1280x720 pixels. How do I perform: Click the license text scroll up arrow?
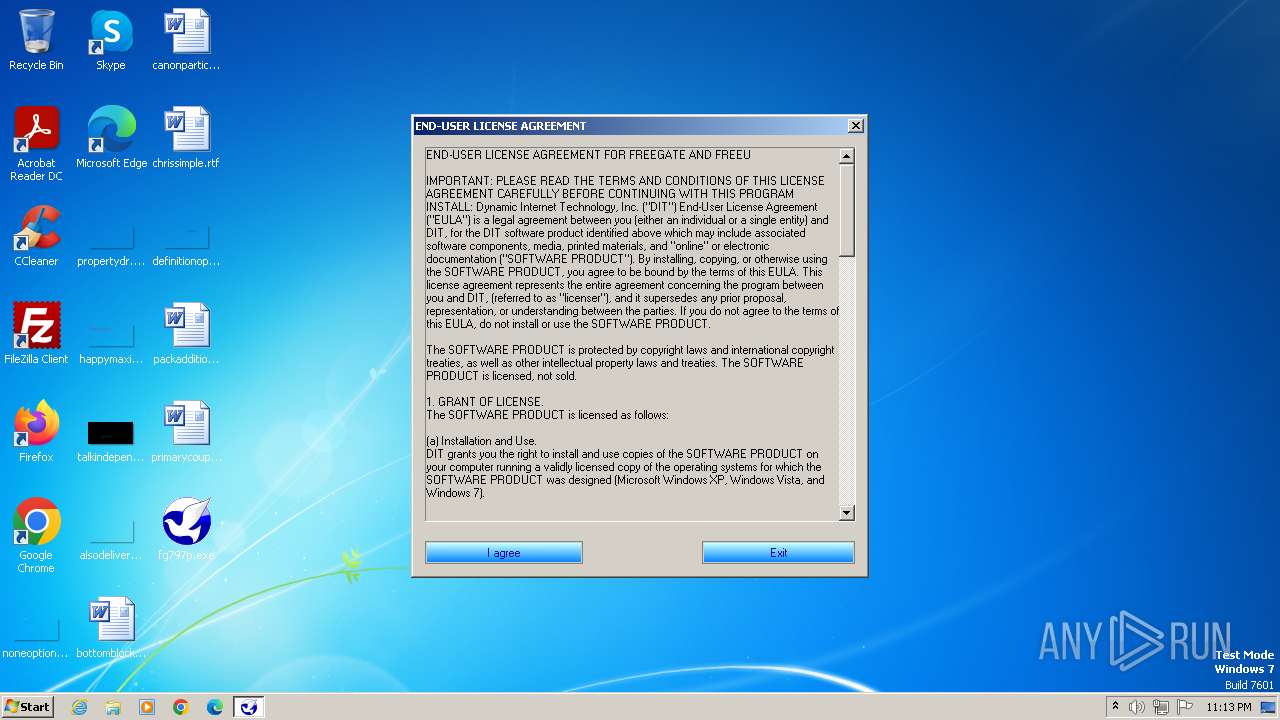[846, 156]
